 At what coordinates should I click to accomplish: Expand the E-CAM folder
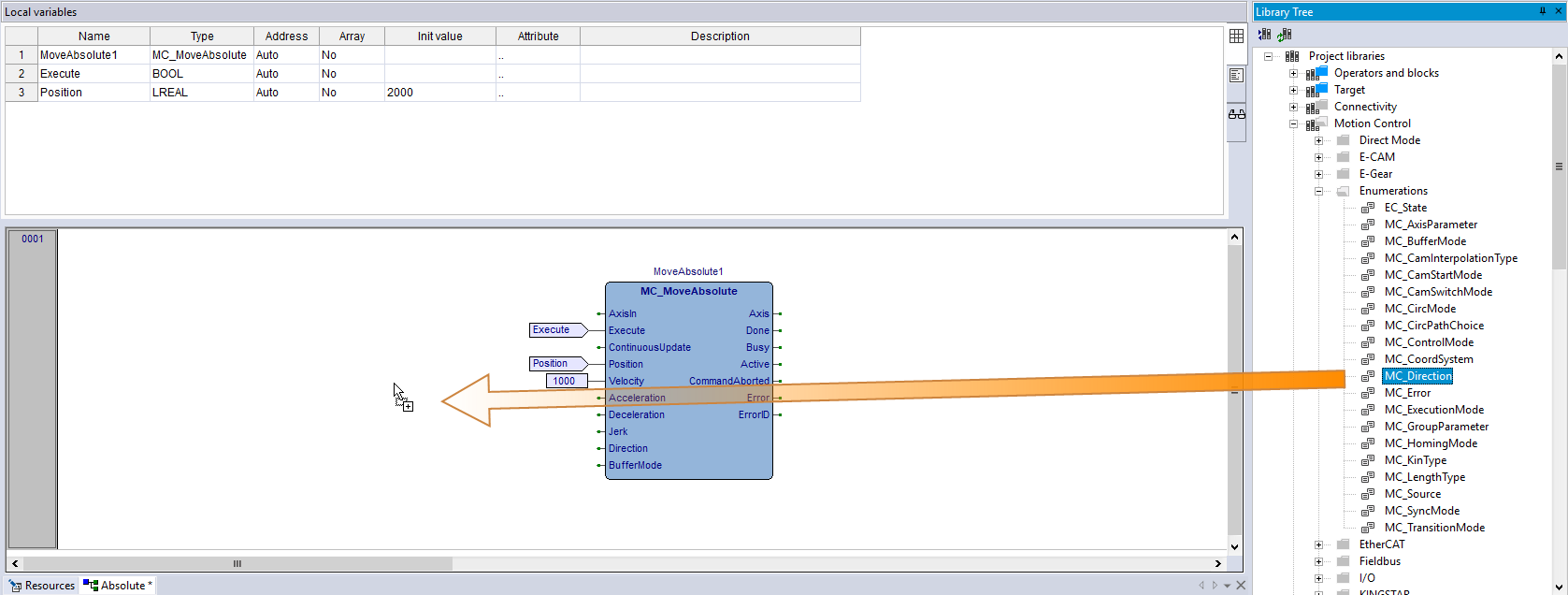point(1319,157)
